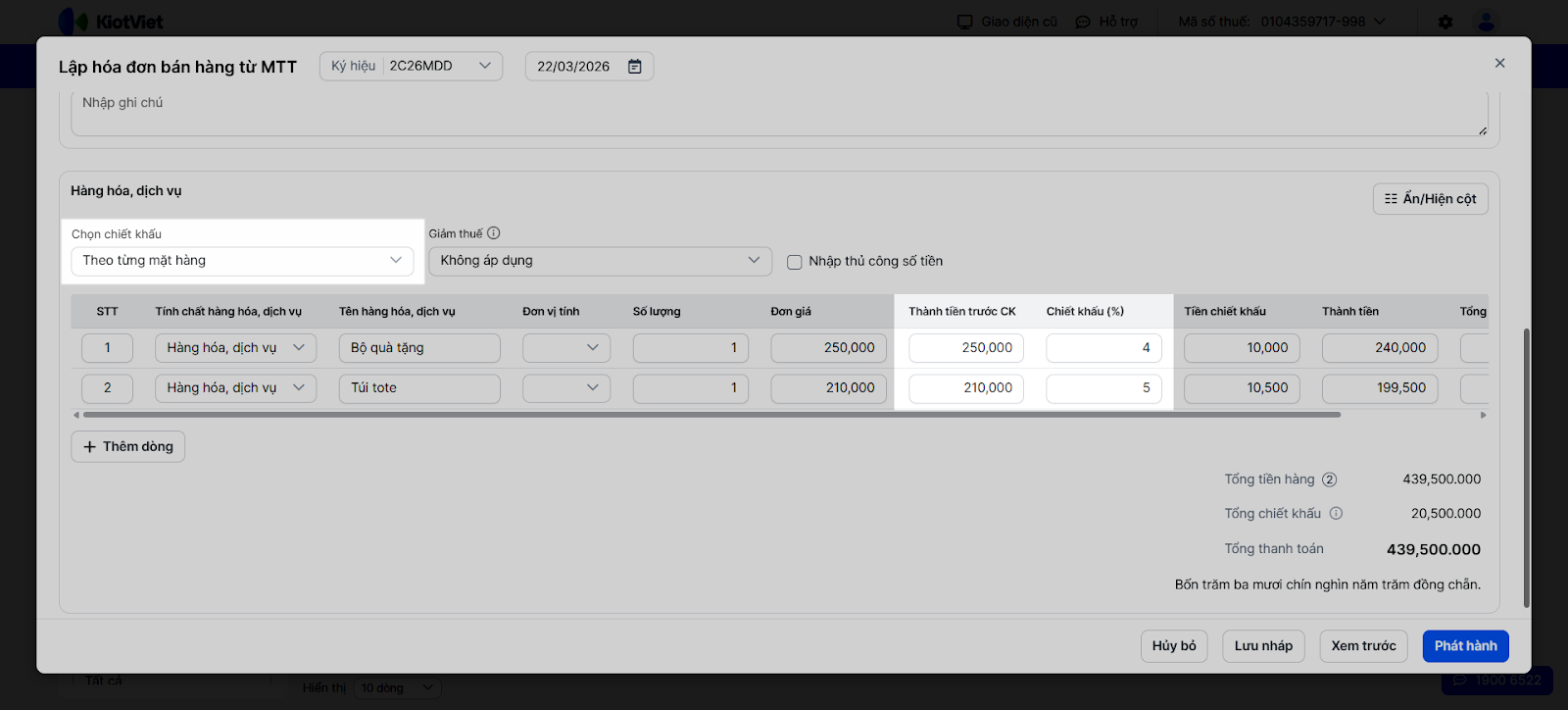Click Thành tiền trước CK field 250,000
Viewport: 1568px width, 710px height.
pos(966,348)
